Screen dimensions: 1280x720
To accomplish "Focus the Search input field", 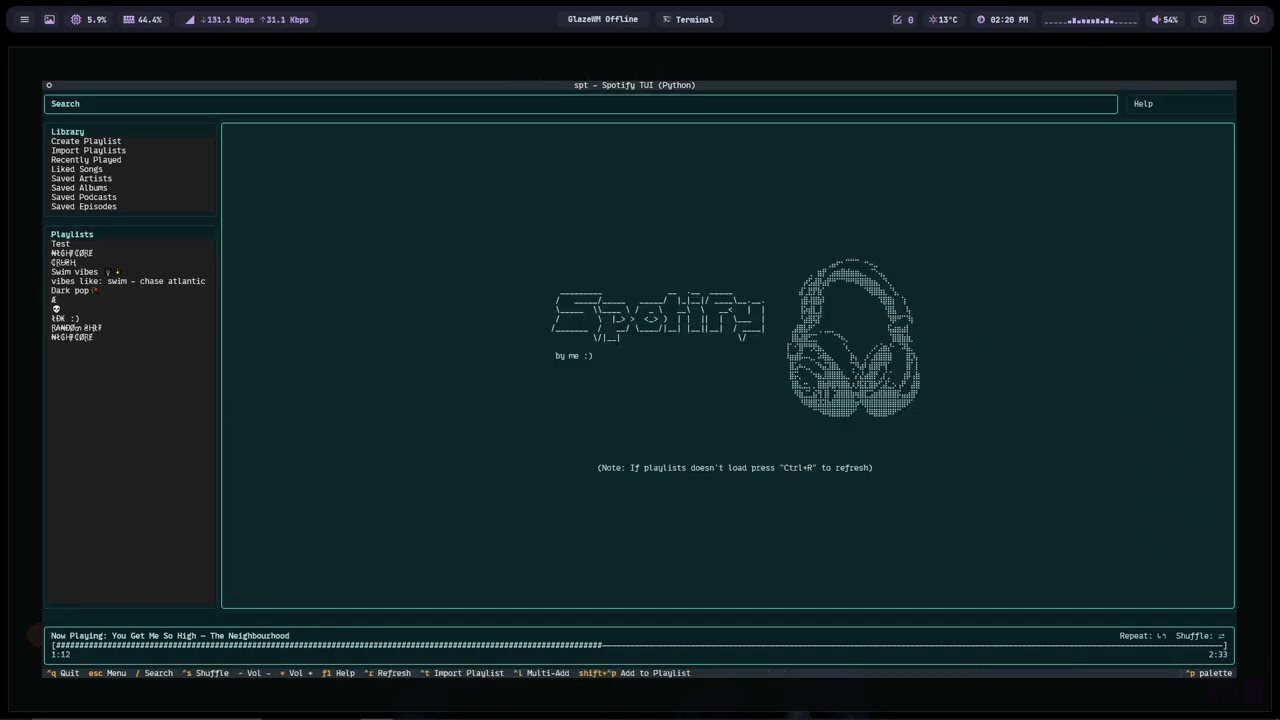I will point(581,104).
